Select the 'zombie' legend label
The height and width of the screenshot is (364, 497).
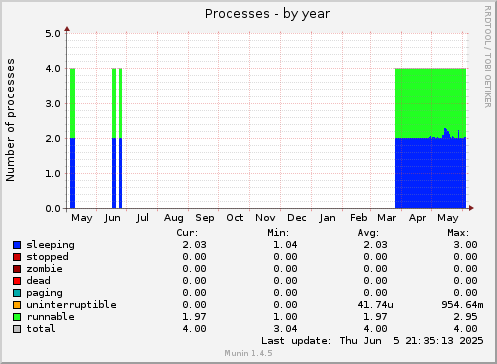coord(44,269)
